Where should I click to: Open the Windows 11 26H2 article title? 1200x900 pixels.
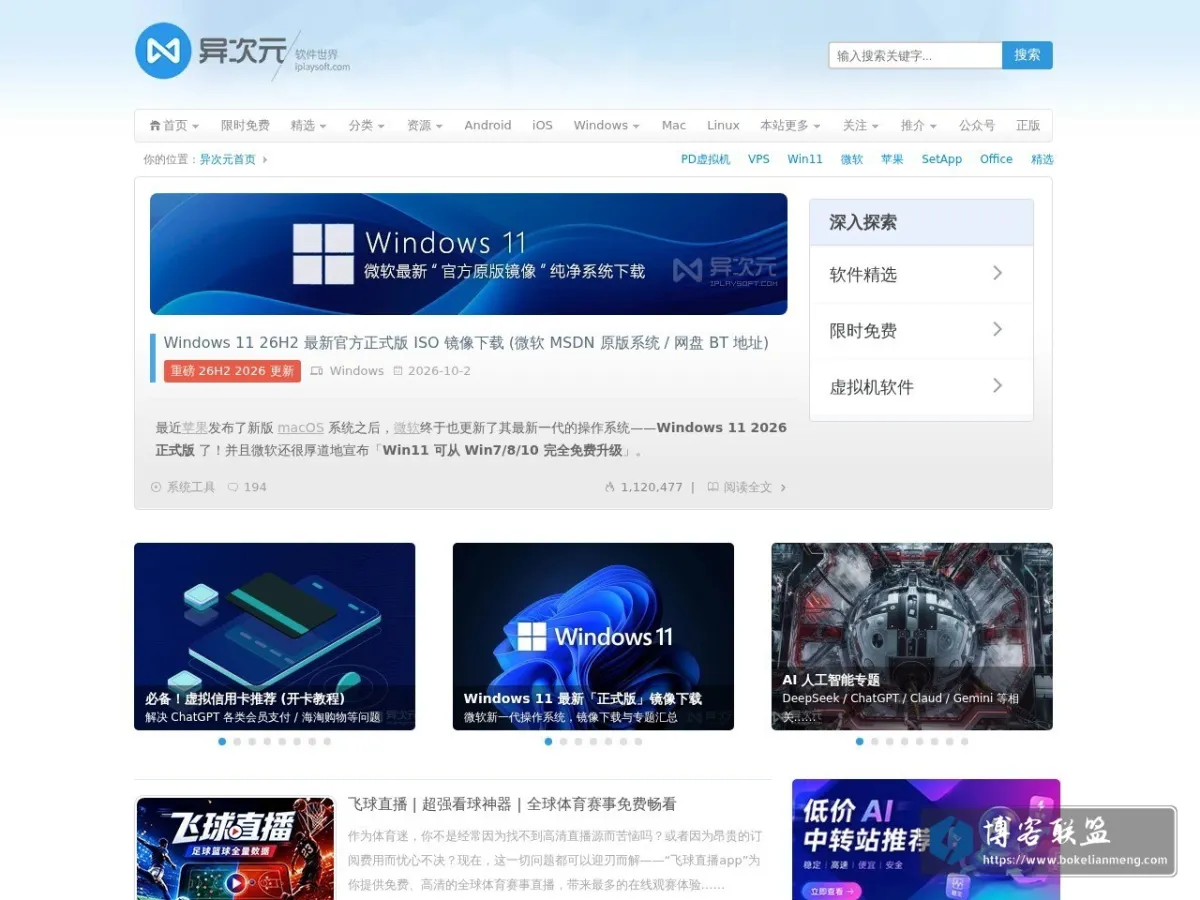click(466, 342)
